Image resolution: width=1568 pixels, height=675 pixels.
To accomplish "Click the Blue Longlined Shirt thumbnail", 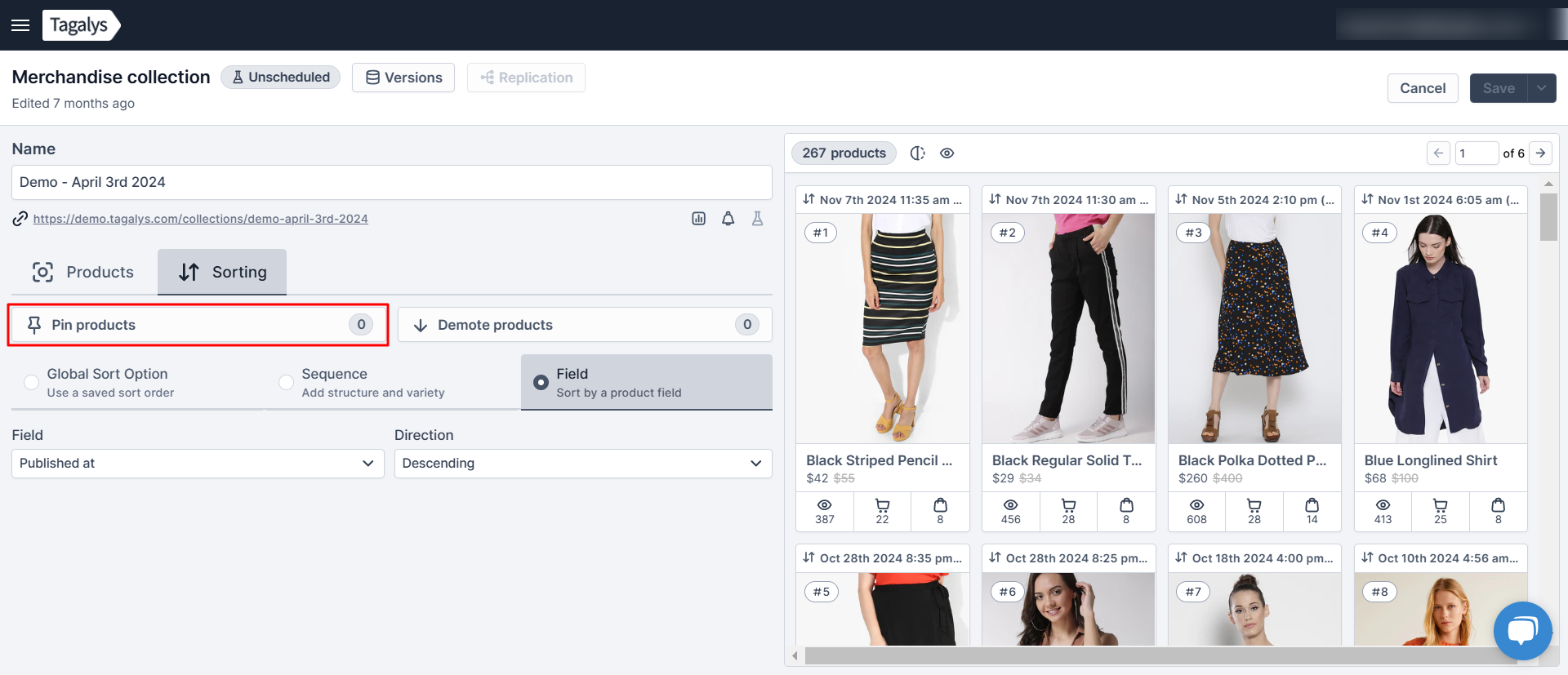I will [x=1441, y=329].
